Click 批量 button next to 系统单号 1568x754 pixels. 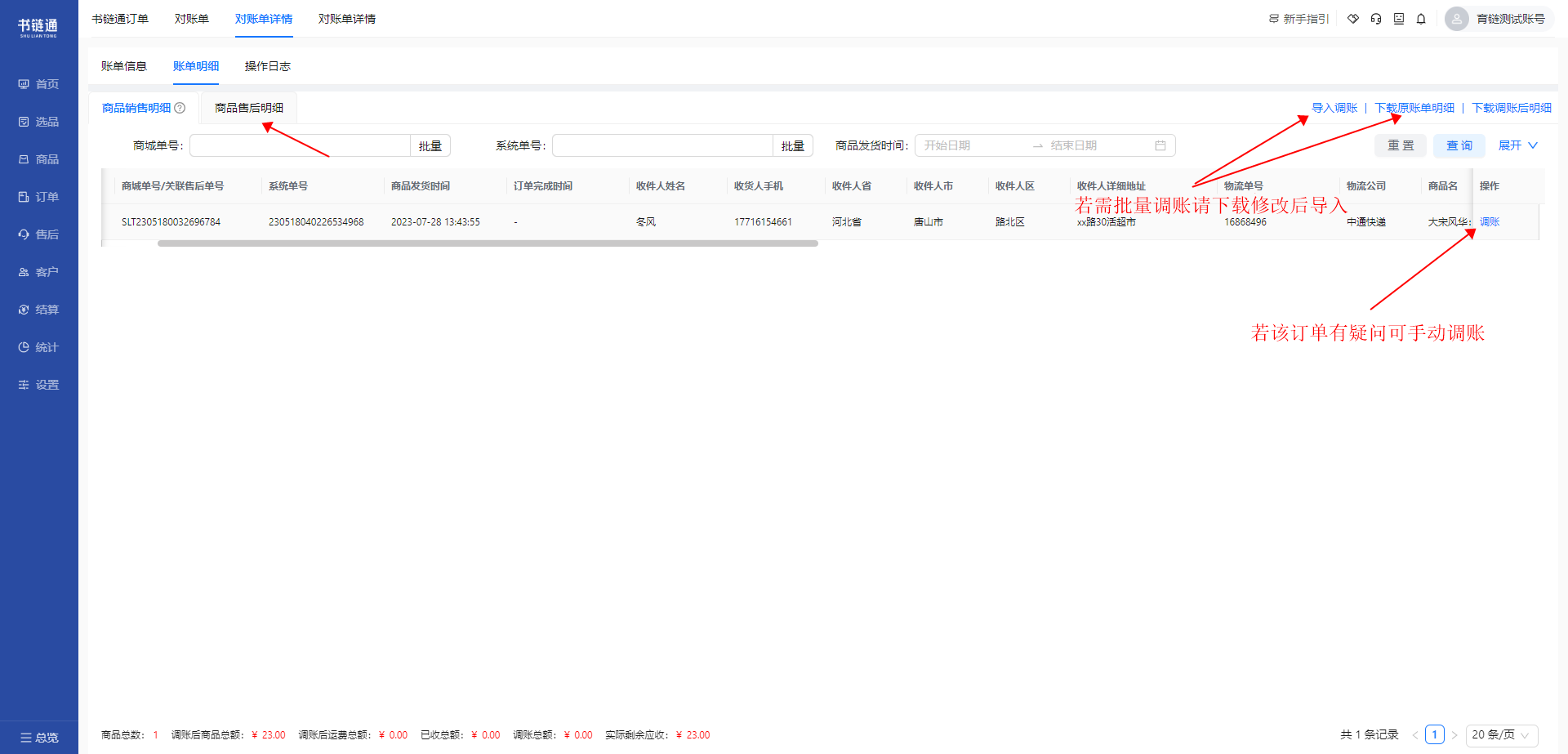(x=793, y=145)
